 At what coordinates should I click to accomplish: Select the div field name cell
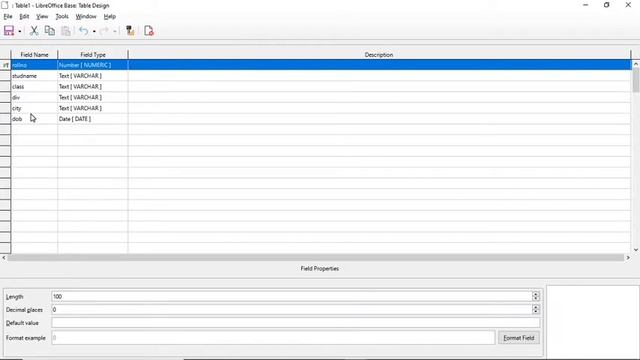tap(34, 97)
